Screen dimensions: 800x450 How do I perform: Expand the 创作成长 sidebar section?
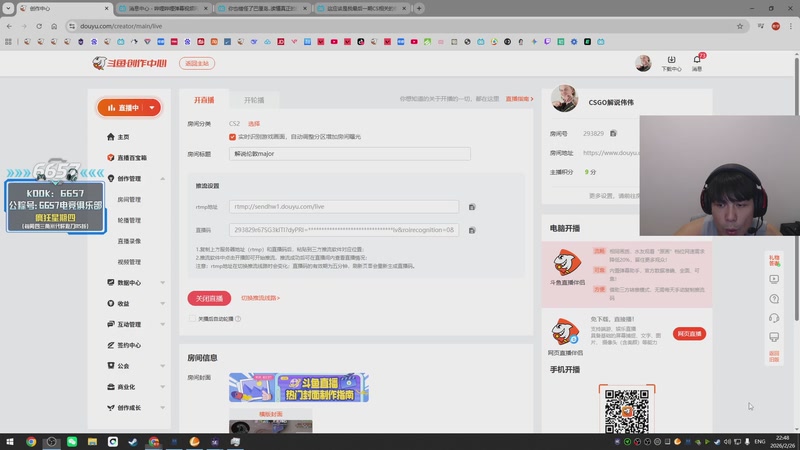tap(162, 408)
